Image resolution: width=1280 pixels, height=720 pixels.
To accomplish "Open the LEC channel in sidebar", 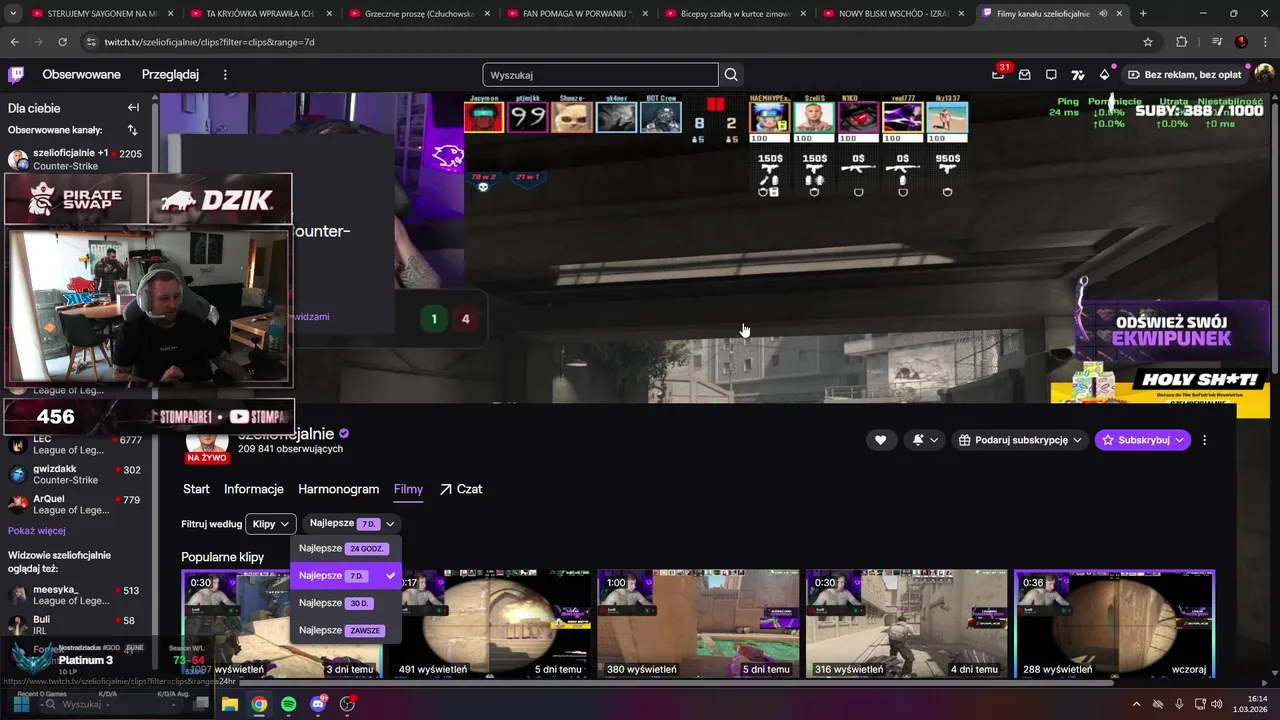I will (x=75, y=445).
